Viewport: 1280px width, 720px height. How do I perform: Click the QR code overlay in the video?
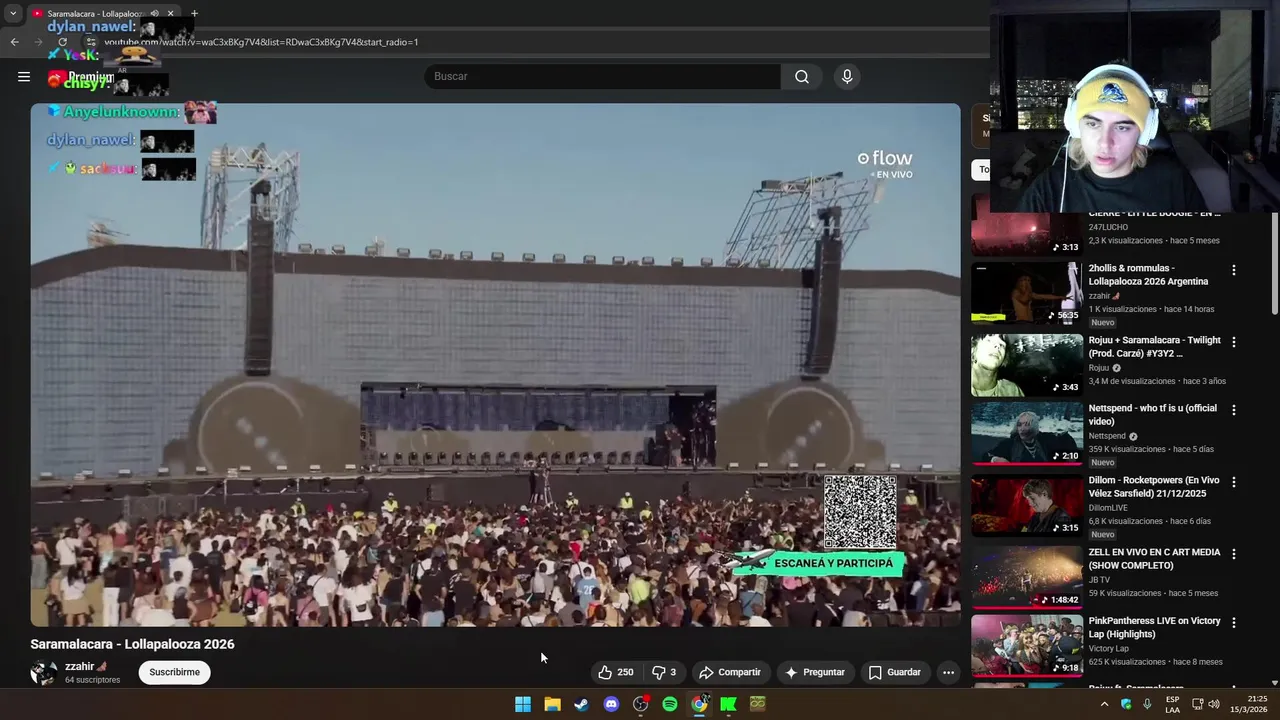(860, 512)
